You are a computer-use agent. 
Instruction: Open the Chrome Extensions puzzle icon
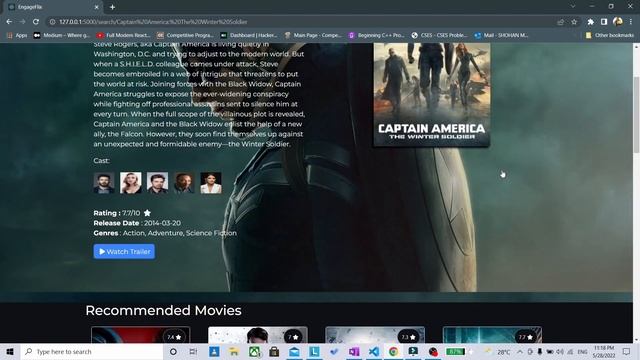click(x=591, y=22)
